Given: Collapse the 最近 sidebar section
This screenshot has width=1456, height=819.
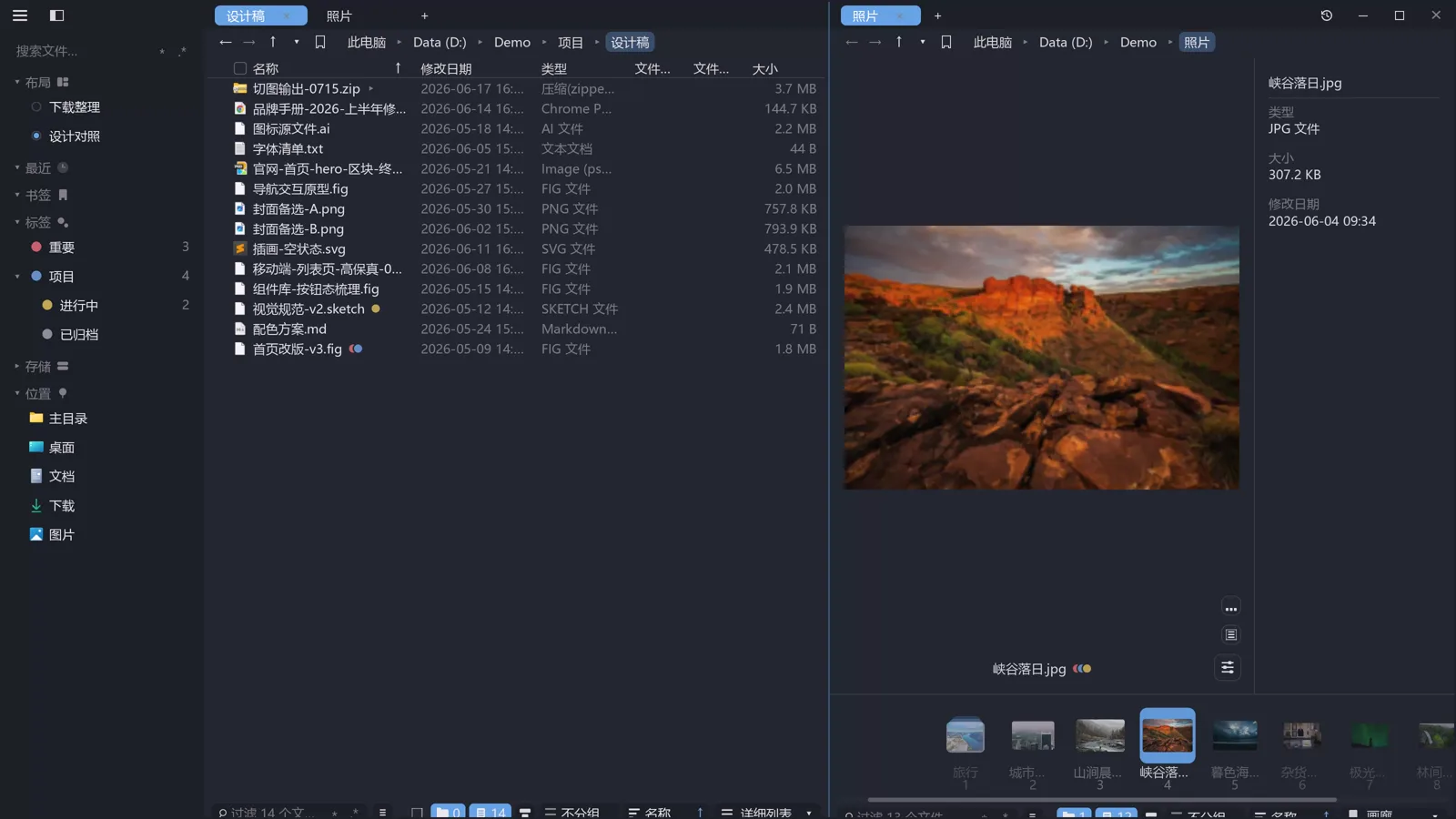Looking at the screenshot, I should pos(17,167).
